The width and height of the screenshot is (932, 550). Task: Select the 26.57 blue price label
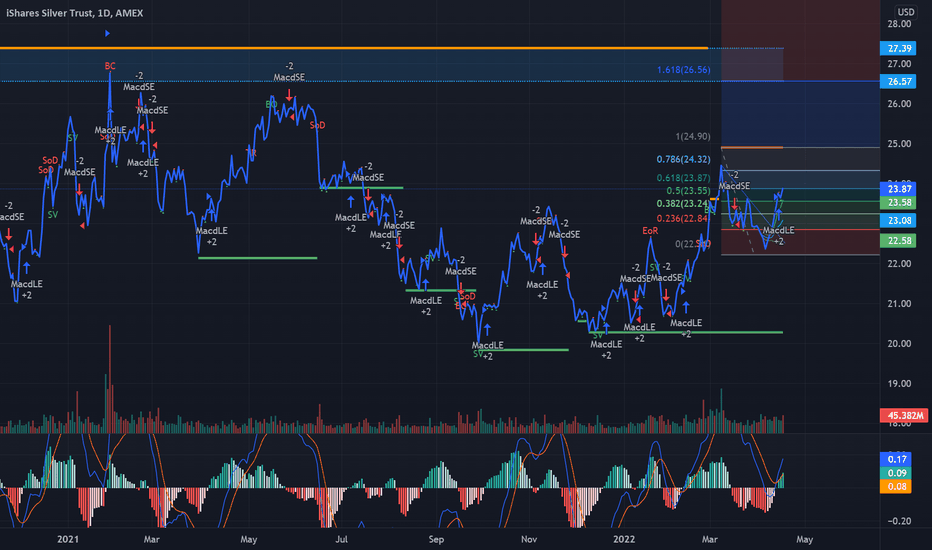(899, 81)
